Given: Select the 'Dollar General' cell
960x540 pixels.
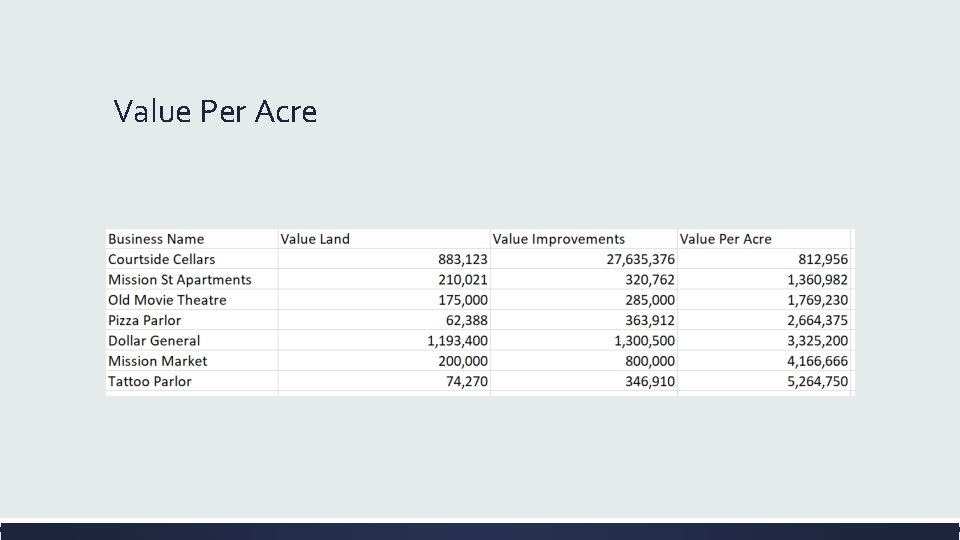Looking at the screenshot, I should [x=154, y=340].
